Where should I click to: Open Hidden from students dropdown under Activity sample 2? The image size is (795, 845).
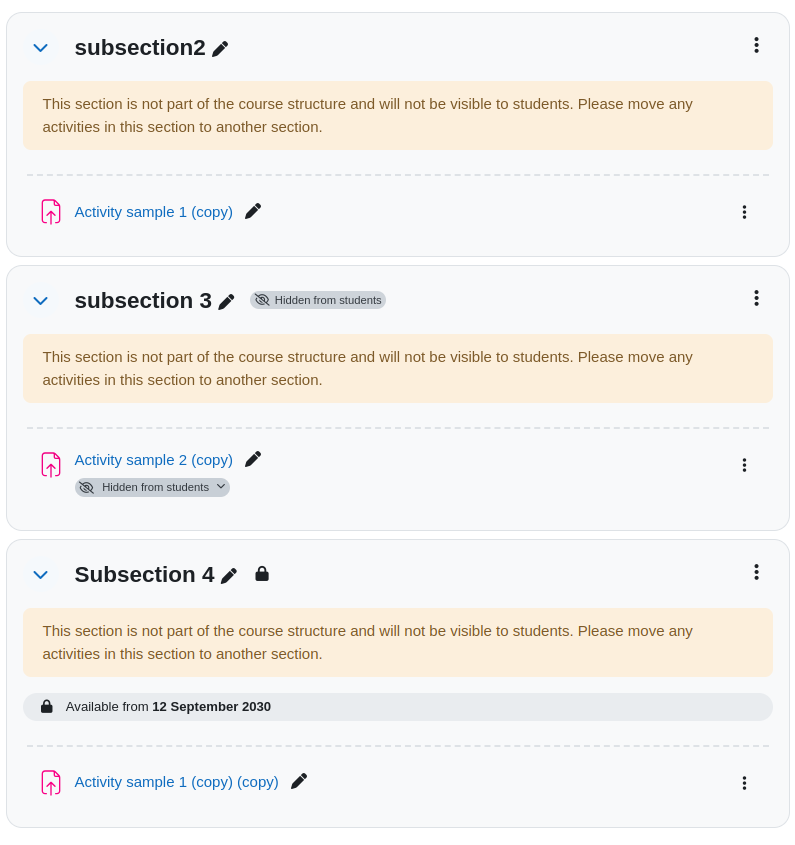(153, 488)
